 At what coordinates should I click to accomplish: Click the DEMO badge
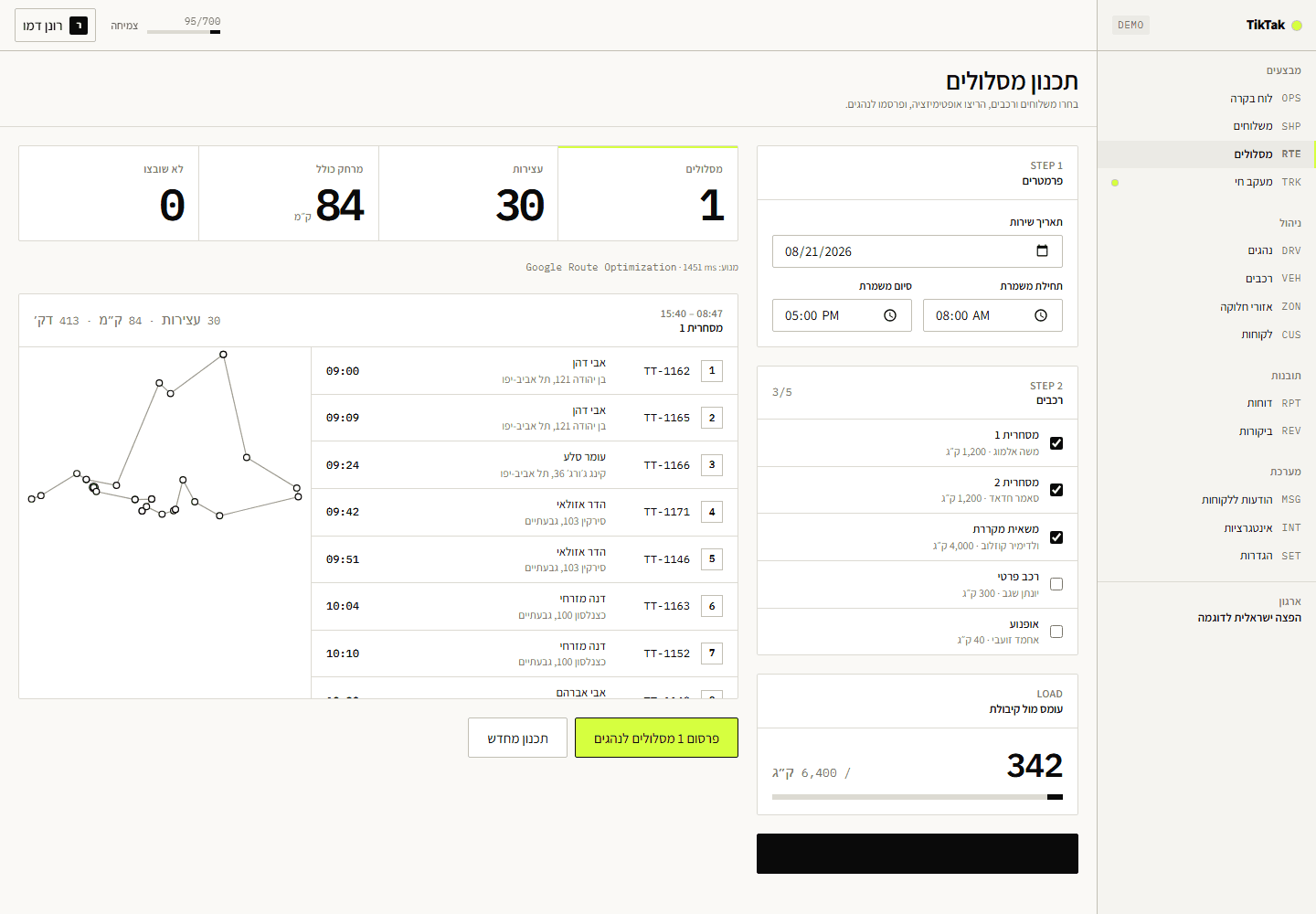(1130, 26)
